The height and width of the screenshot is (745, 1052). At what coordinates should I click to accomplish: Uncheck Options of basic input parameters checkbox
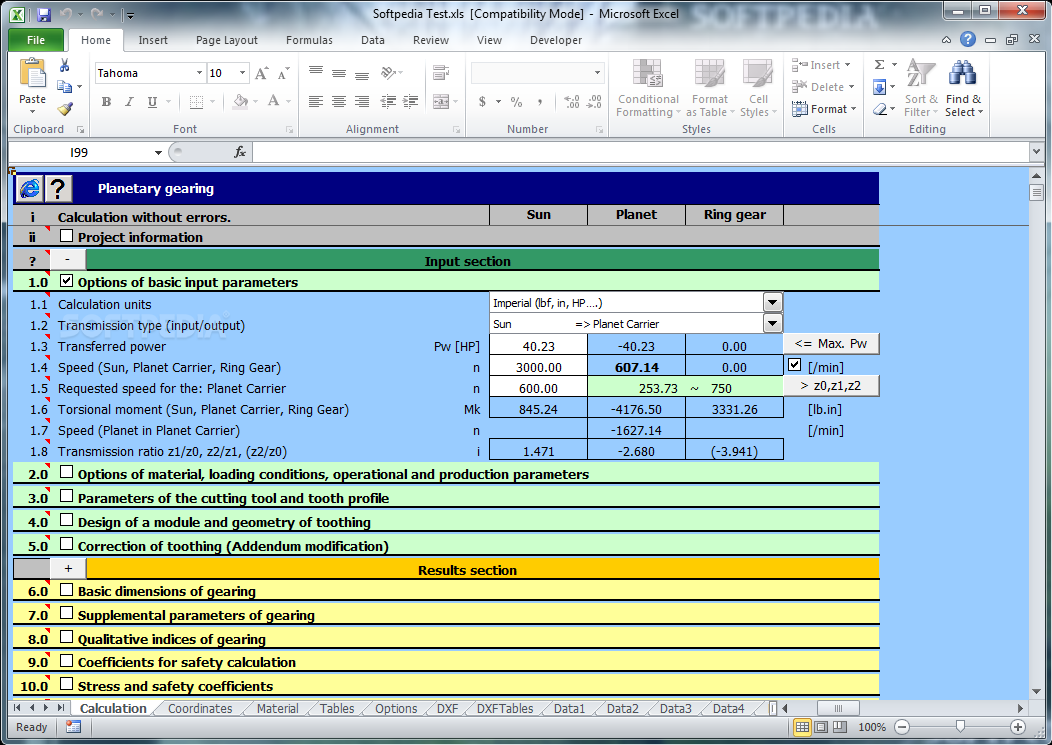66,281
